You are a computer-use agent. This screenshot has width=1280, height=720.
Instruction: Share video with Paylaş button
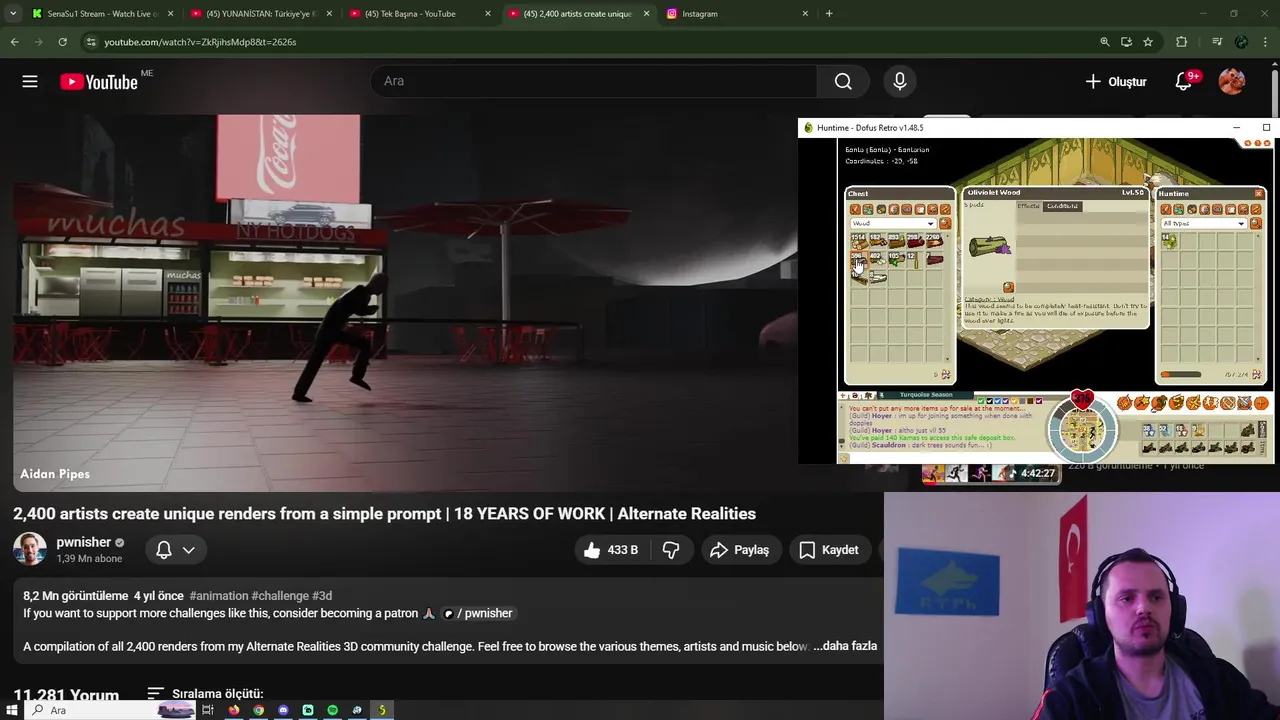(x=740, y=550)
